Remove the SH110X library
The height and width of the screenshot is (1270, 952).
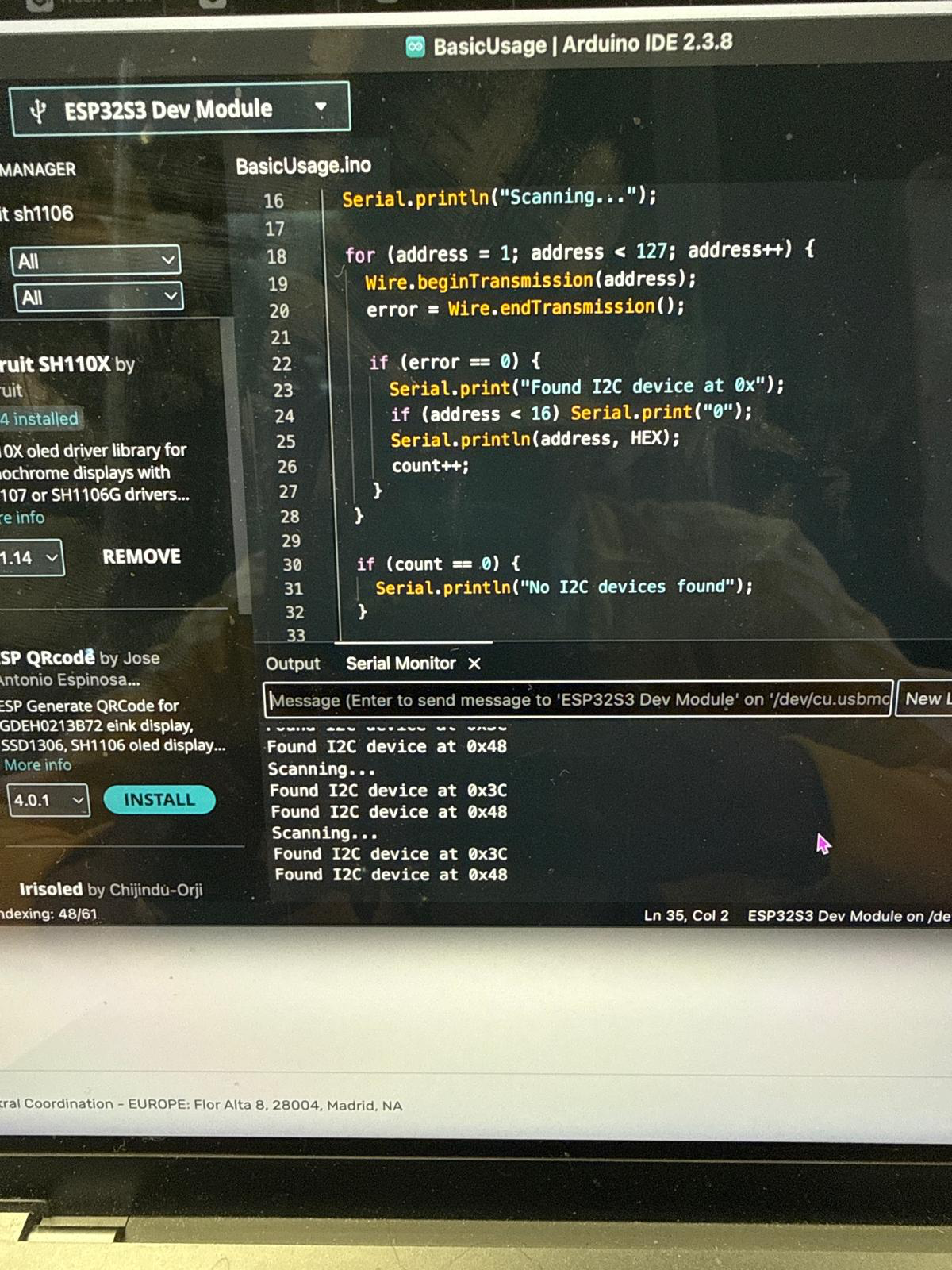[x=141, y=556]
